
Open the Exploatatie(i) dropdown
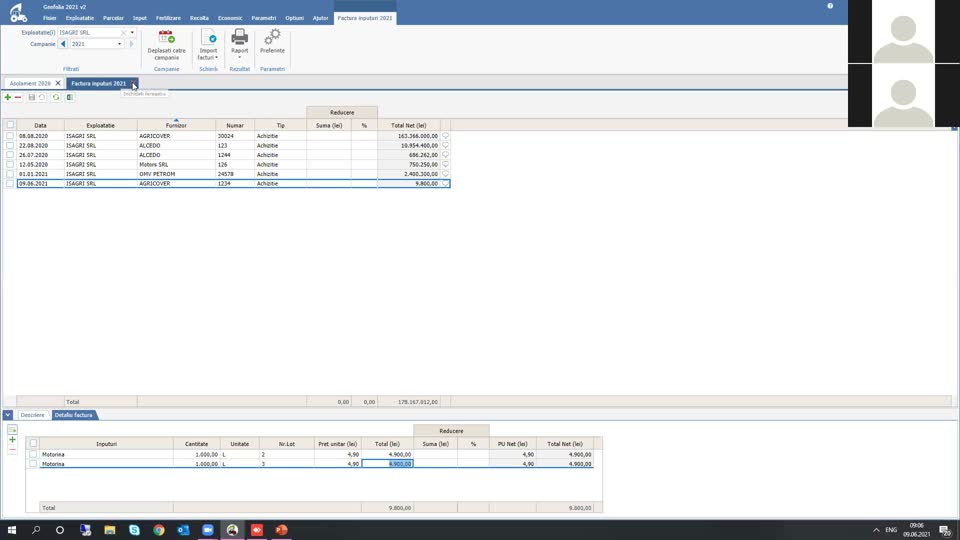[x=132, y=32]
